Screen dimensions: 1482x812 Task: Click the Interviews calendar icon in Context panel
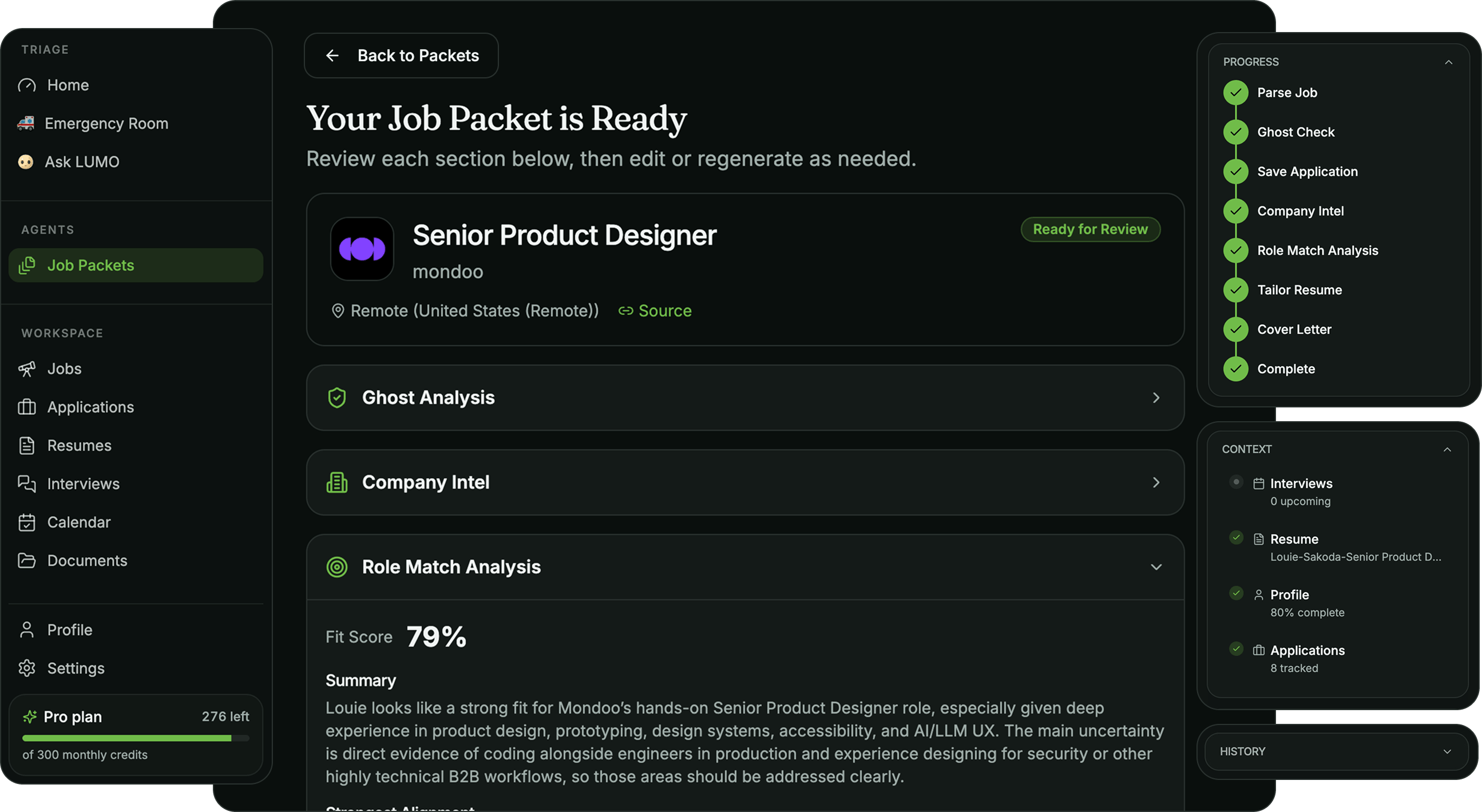click(1259, 484)
